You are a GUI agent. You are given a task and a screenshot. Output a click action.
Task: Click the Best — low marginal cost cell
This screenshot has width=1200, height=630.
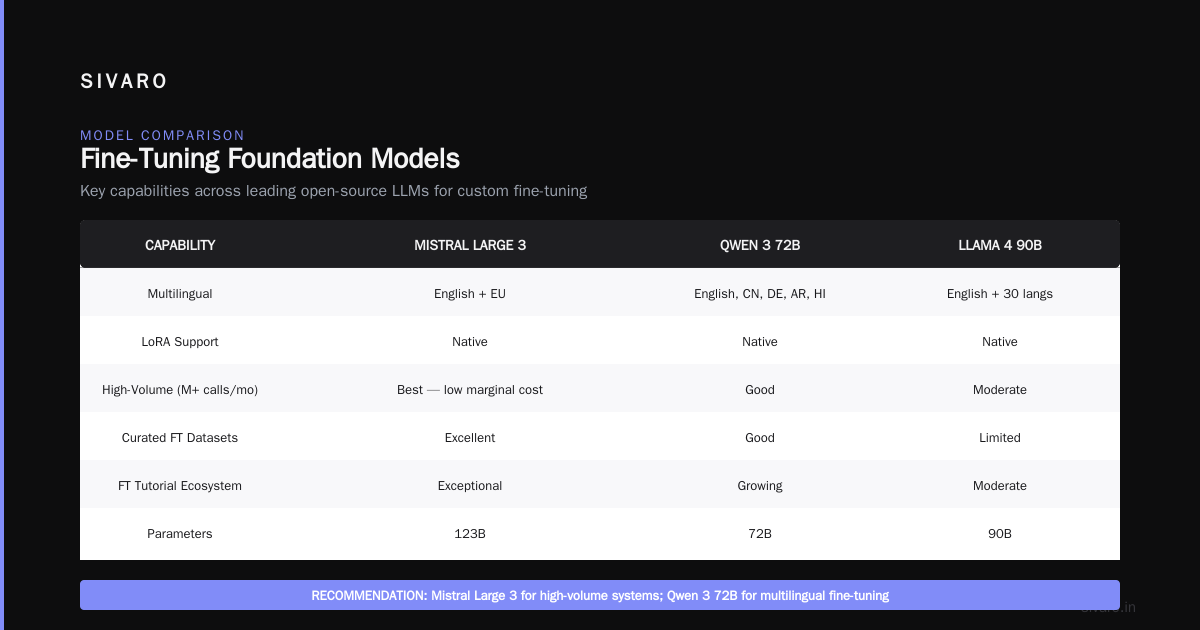[x=470, y=390]
